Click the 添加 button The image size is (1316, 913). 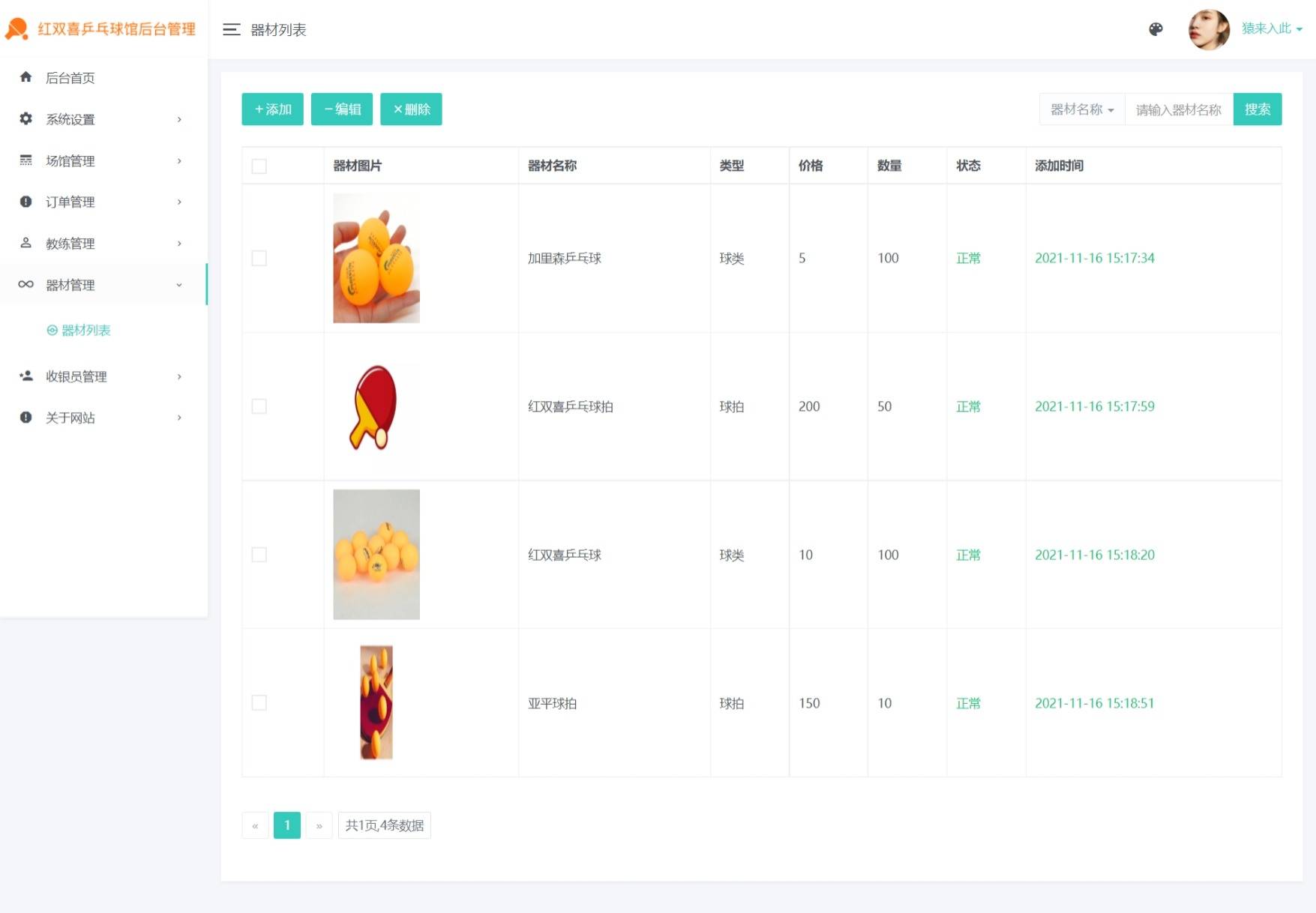(x=272, y=109)
